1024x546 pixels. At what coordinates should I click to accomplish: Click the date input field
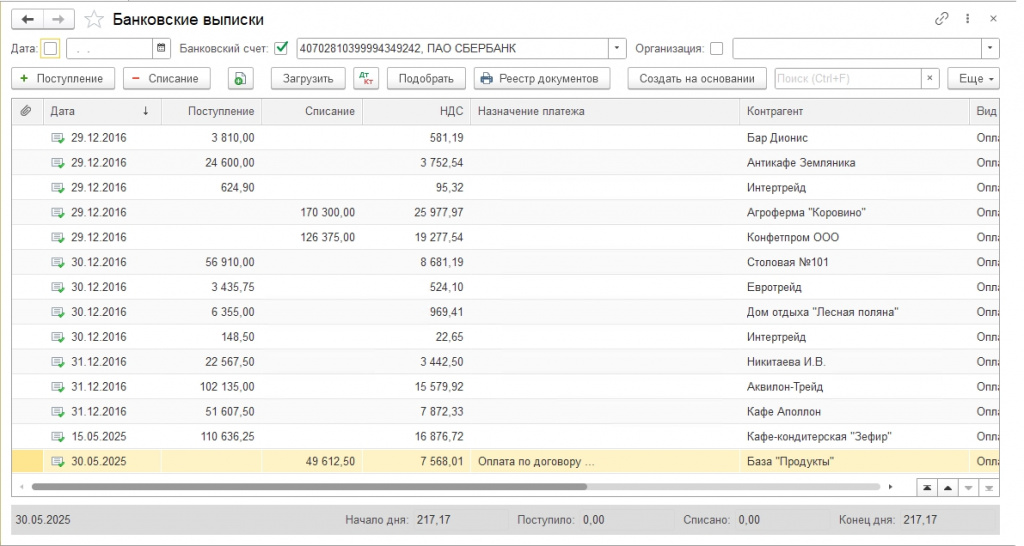[110, 48]
